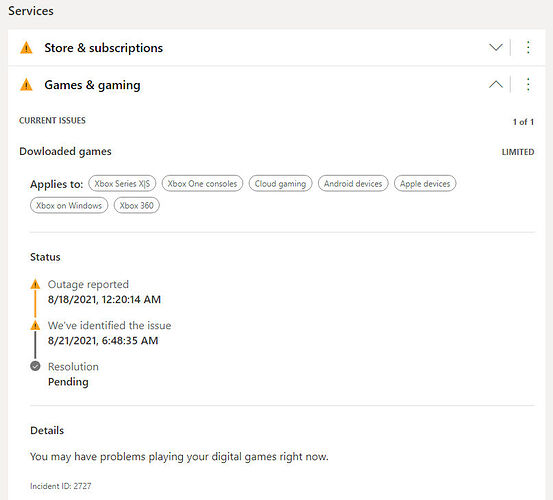Select the Apple devices tag
This screenshot has width=553, height=500.
pos(425,184)
